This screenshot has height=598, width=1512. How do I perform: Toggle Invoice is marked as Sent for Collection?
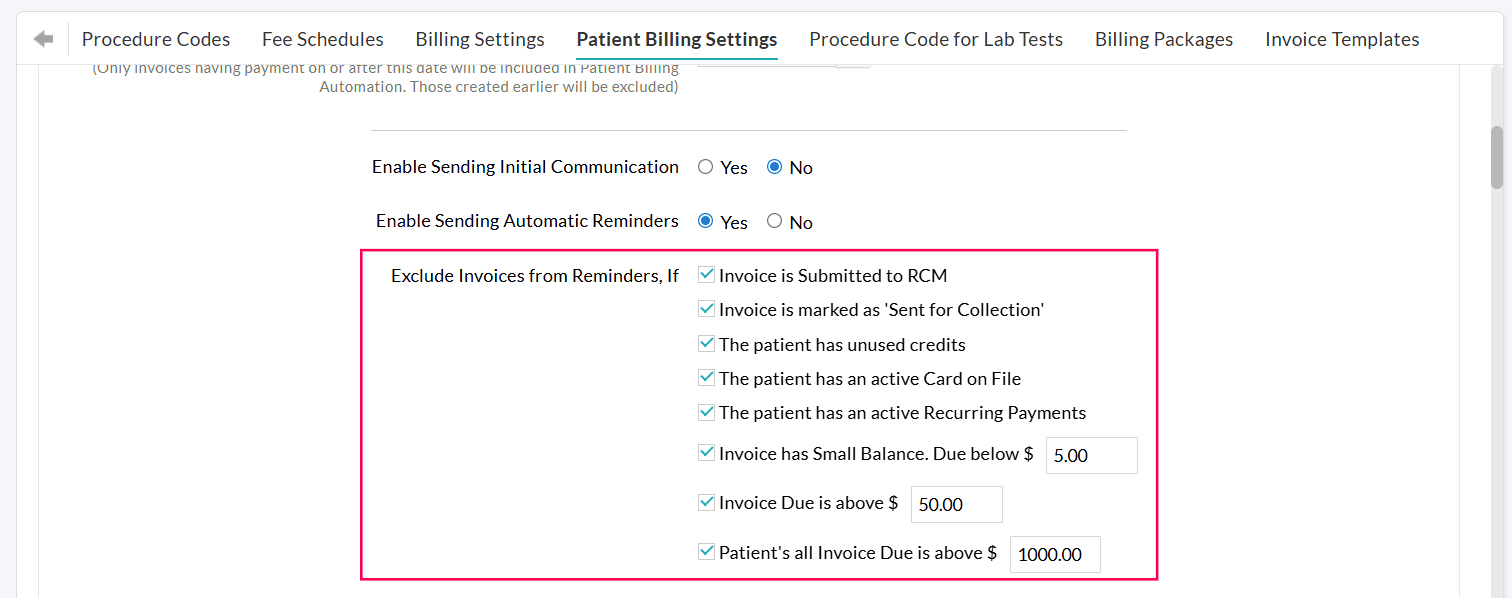706,308
